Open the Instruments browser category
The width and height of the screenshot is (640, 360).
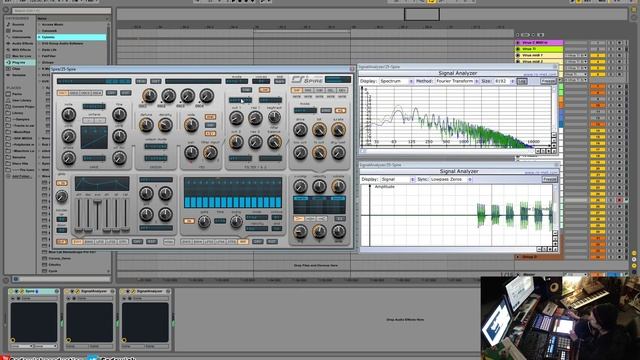[x=20, y=37]
